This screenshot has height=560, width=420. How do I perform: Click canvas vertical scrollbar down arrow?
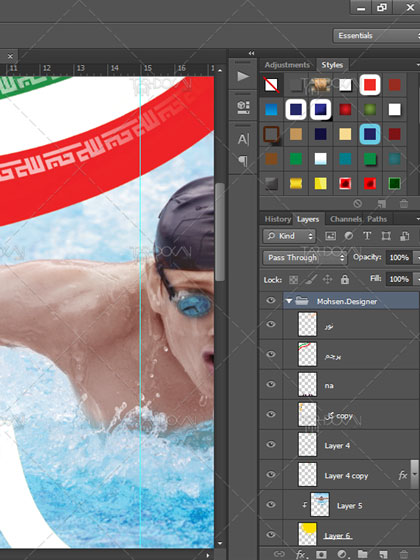tap(220, 543)
